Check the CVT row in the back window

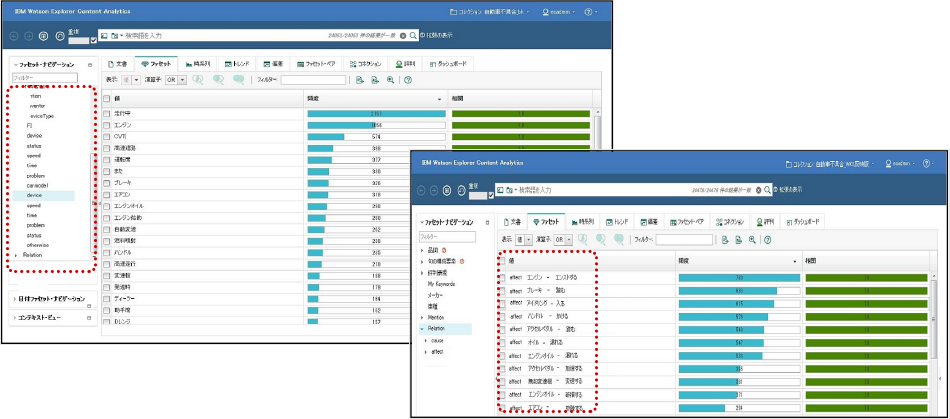pos(107,136)
